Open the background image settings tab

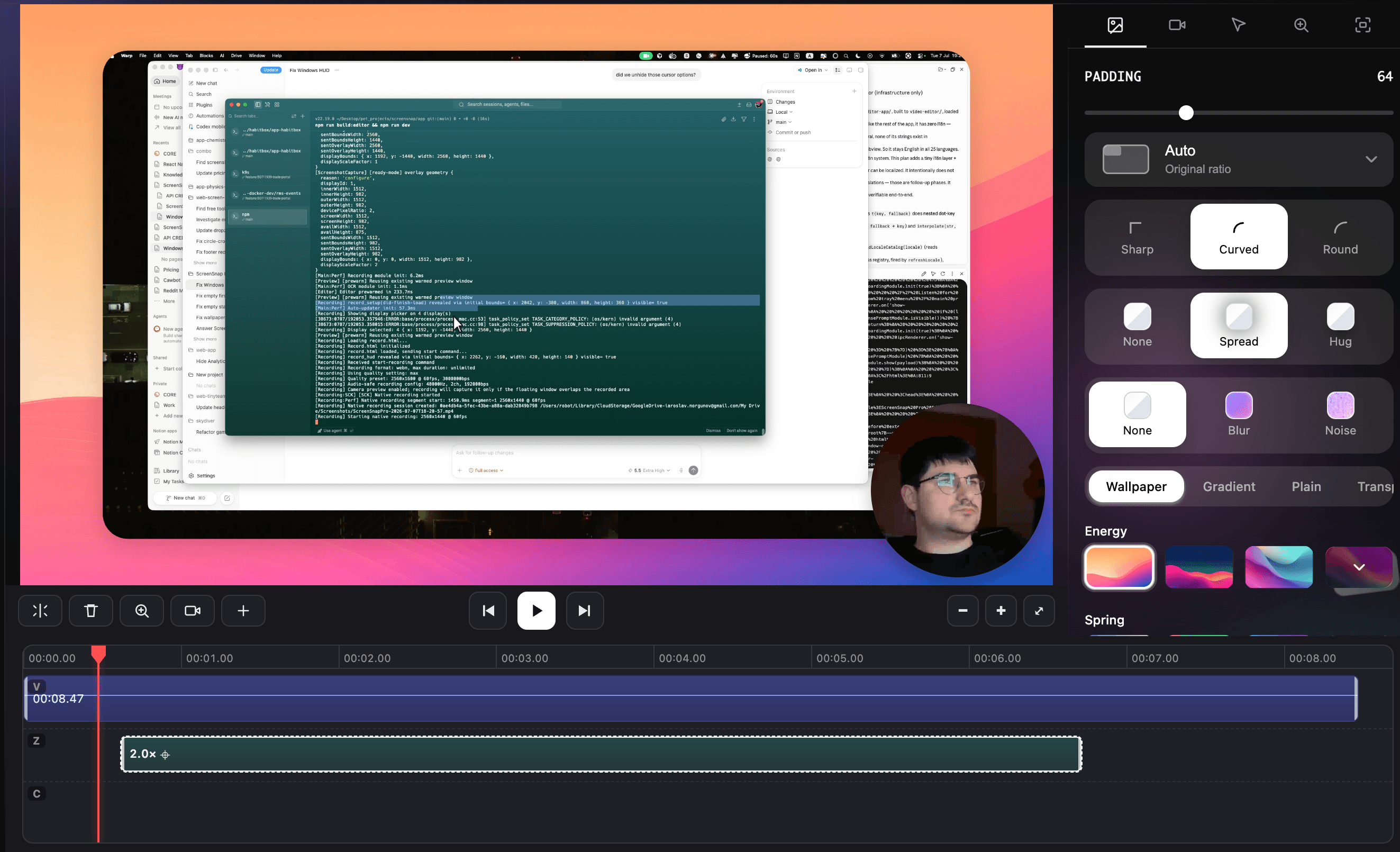(x=1115, y=25)
